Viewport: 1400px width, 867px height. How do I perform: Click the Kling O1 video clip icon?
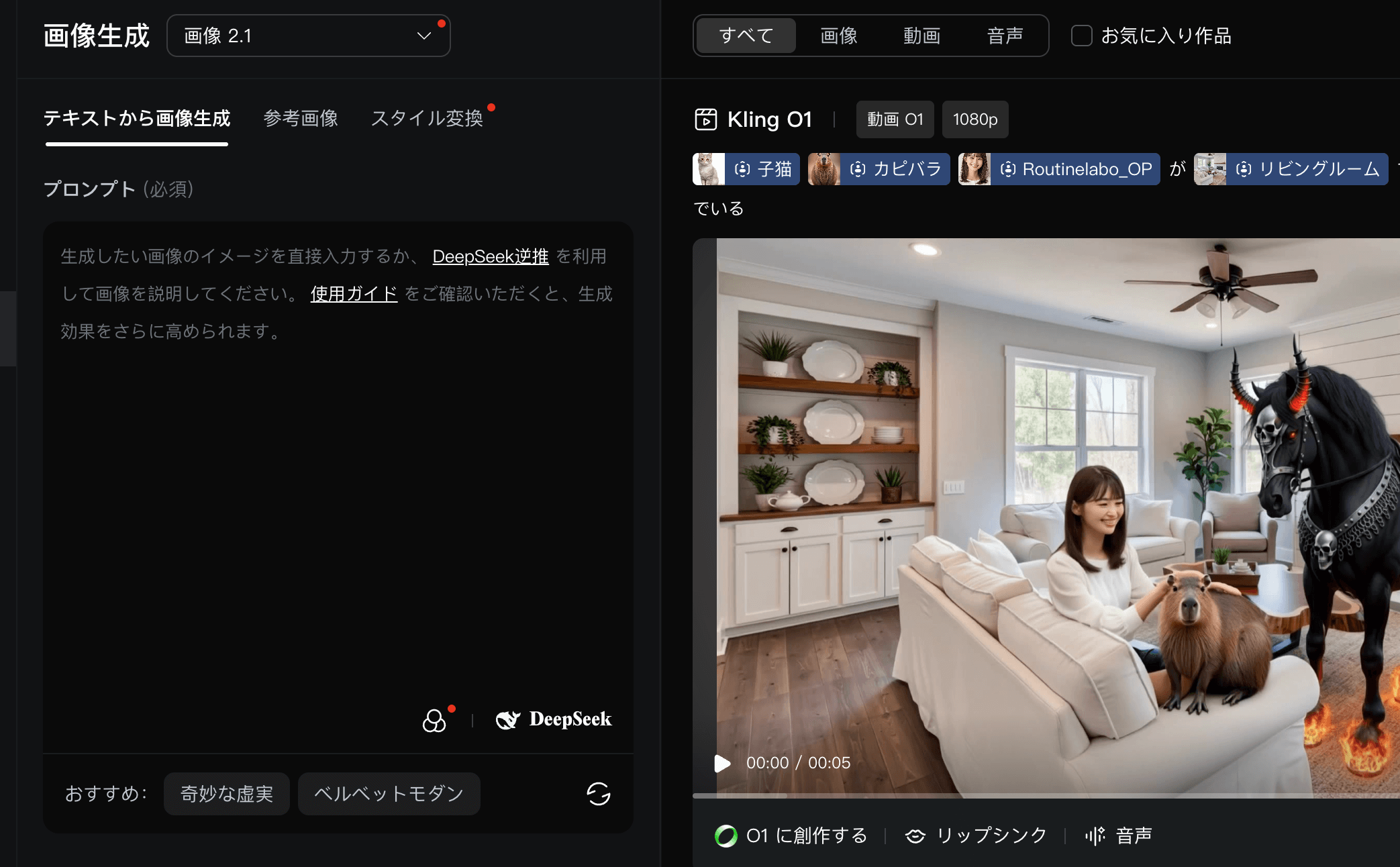pyautogui.click(x=705, y=119)
